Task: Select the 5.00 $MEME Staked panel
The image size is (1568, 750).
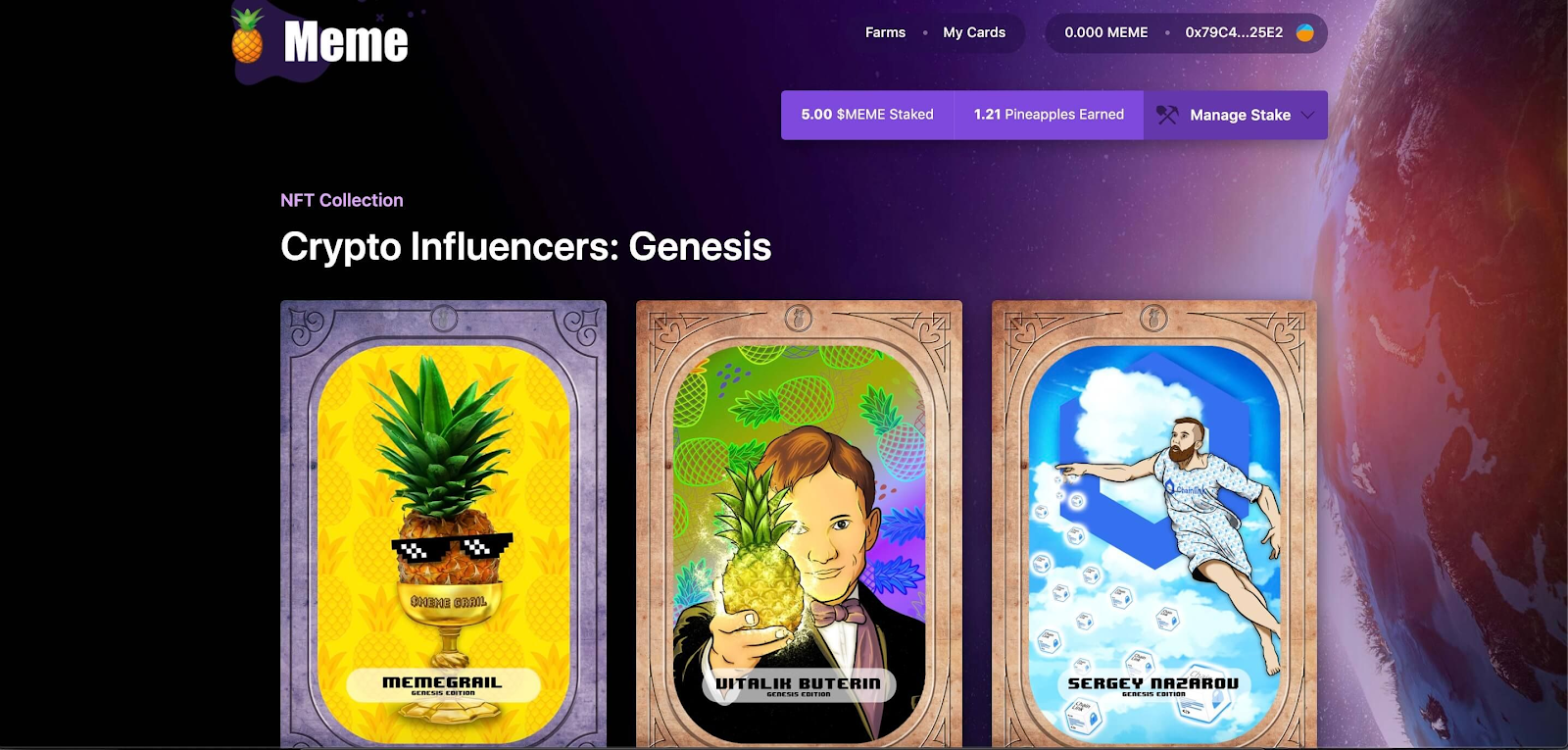Action: click(x=867, y=115)
